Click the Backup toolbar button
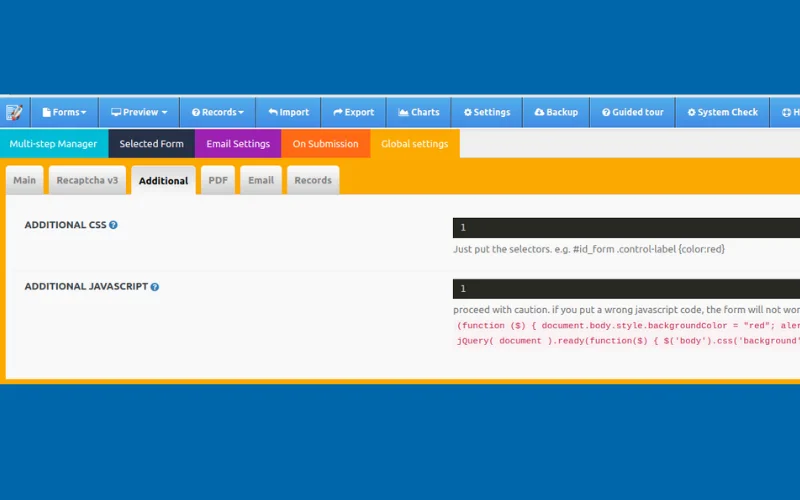 coord(556,112)
